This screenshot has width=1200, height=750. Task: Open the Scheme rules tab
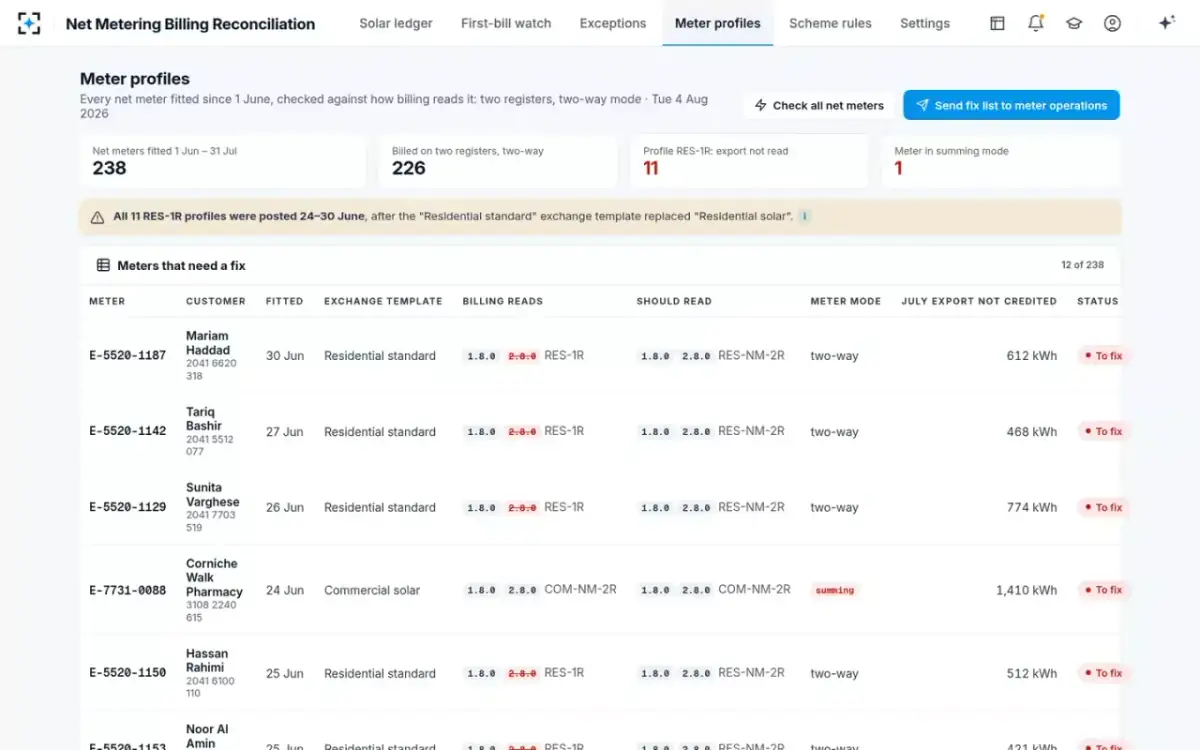tap(830, 23)
